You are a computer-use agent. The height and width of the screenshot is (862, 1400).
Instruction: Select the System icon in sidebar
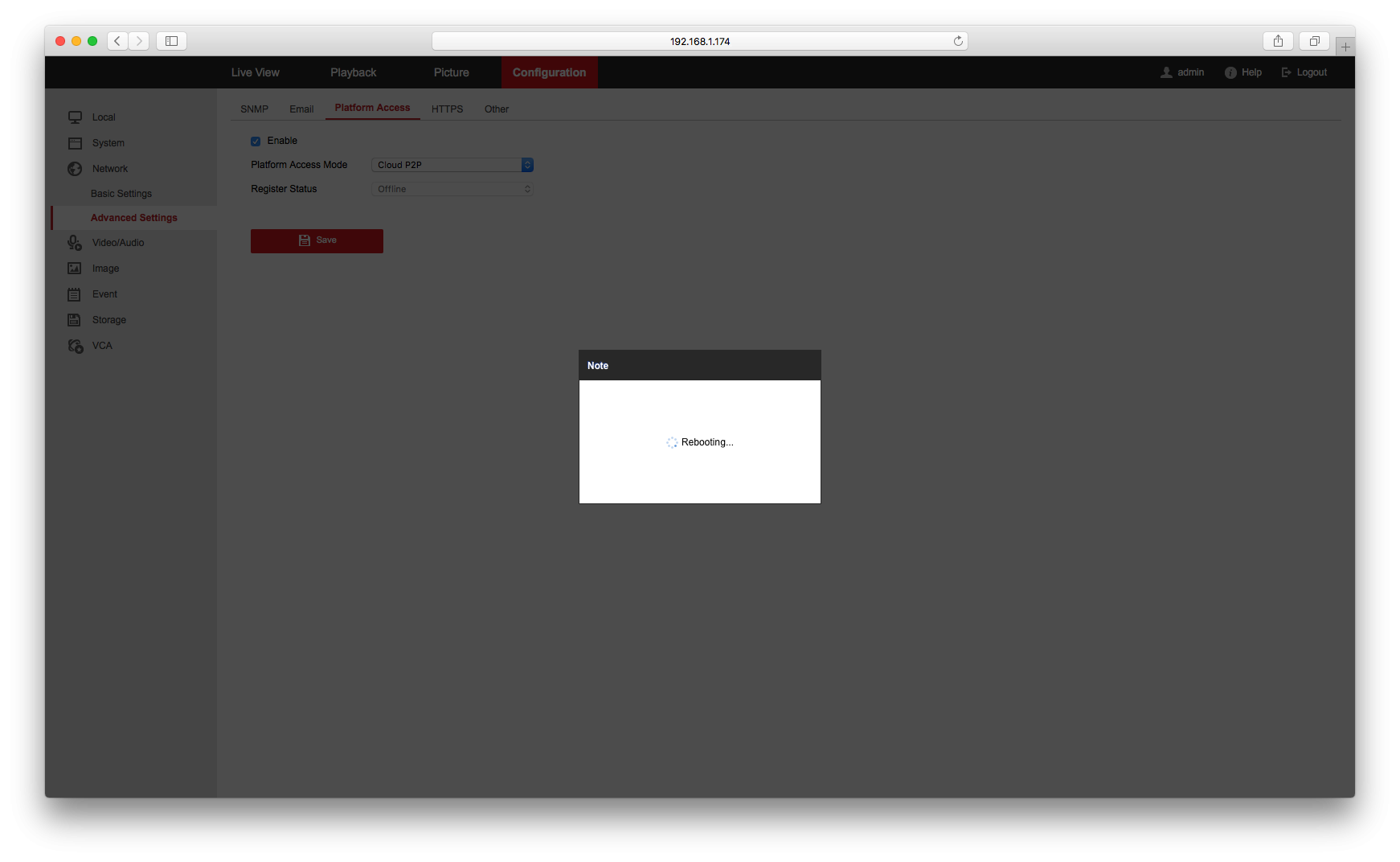pyautogui.click(x=75, y=143)
